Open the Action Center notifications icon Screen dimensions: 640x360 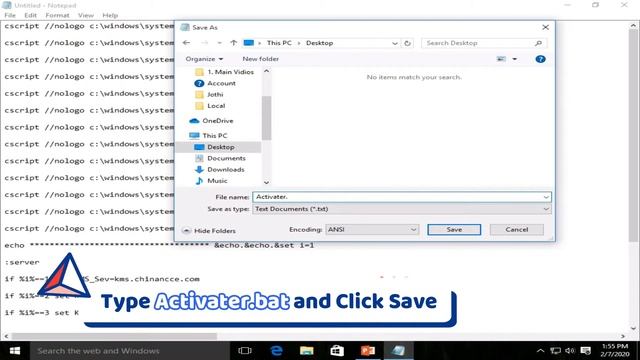click(x=586, y=351)
